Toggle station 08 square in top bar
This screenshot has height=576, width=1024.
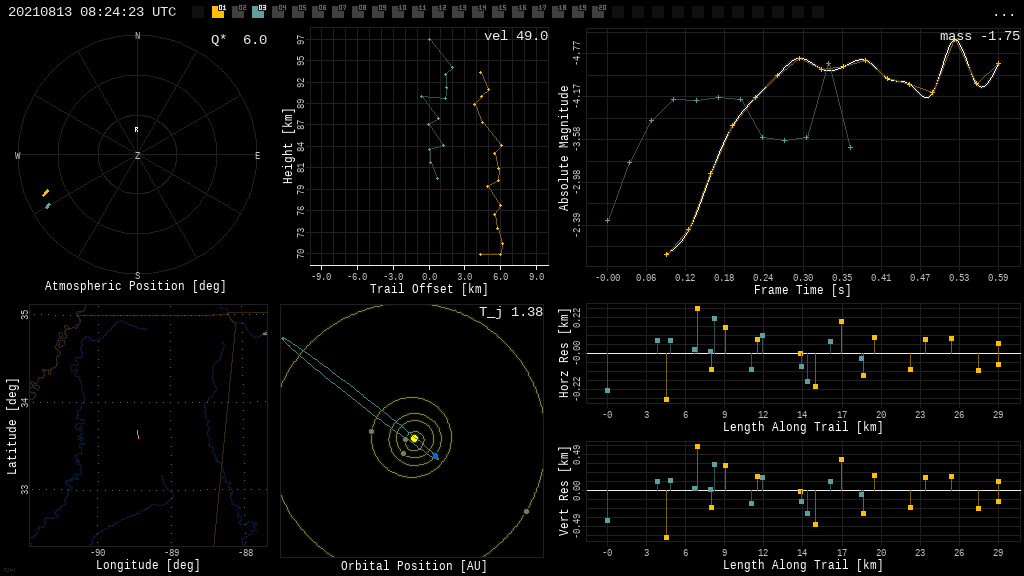tap(358, 12)
